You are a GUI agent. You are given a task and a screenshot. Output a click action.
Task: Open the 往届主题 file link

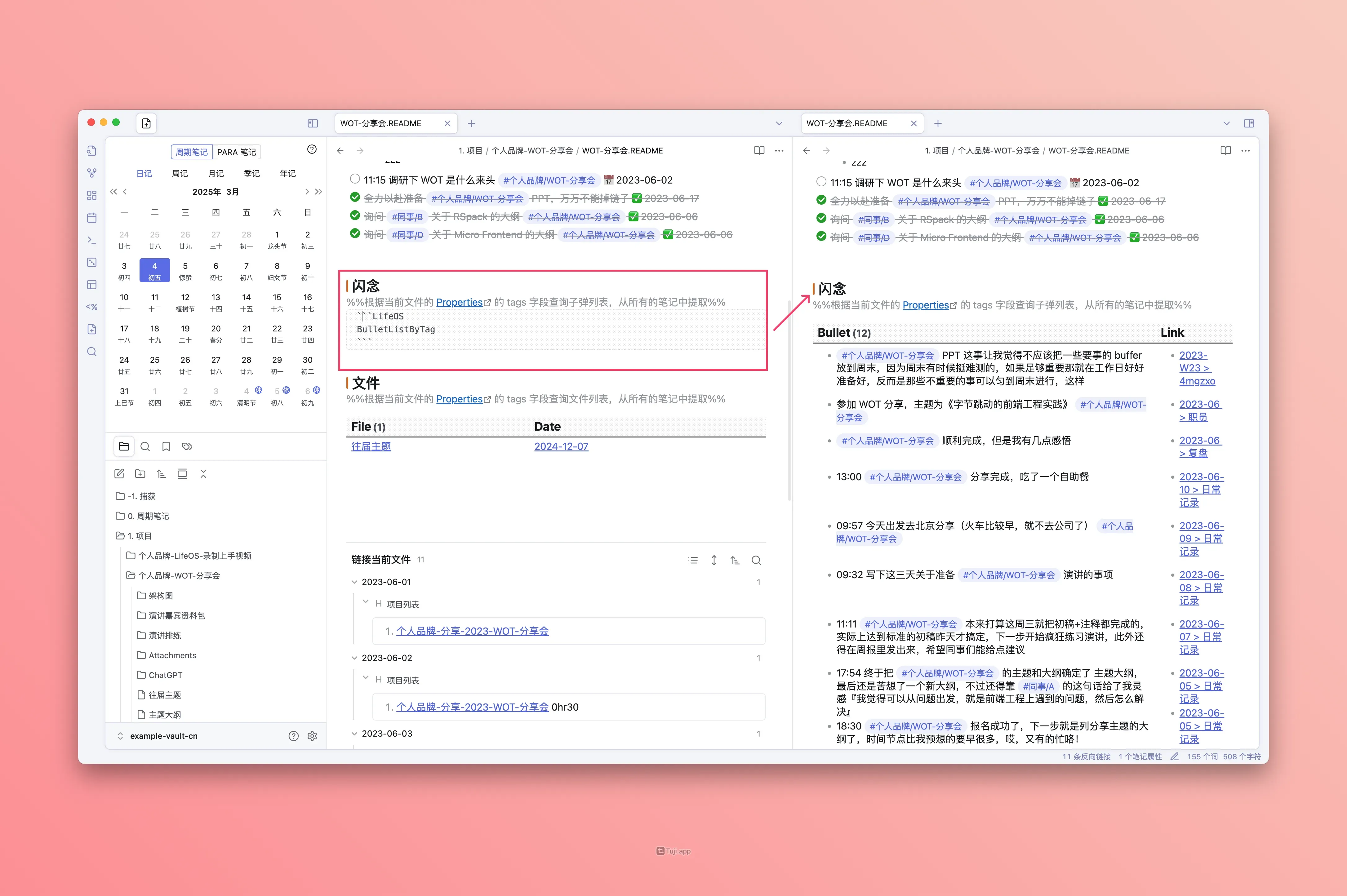point(371,446)
